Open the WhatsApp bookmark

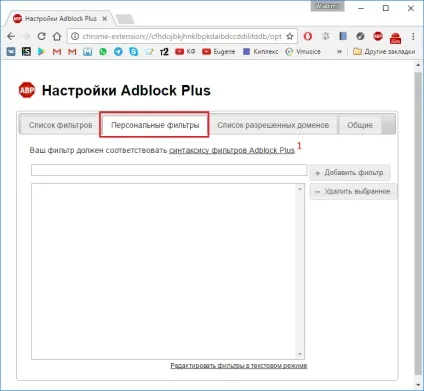point(103,52)
